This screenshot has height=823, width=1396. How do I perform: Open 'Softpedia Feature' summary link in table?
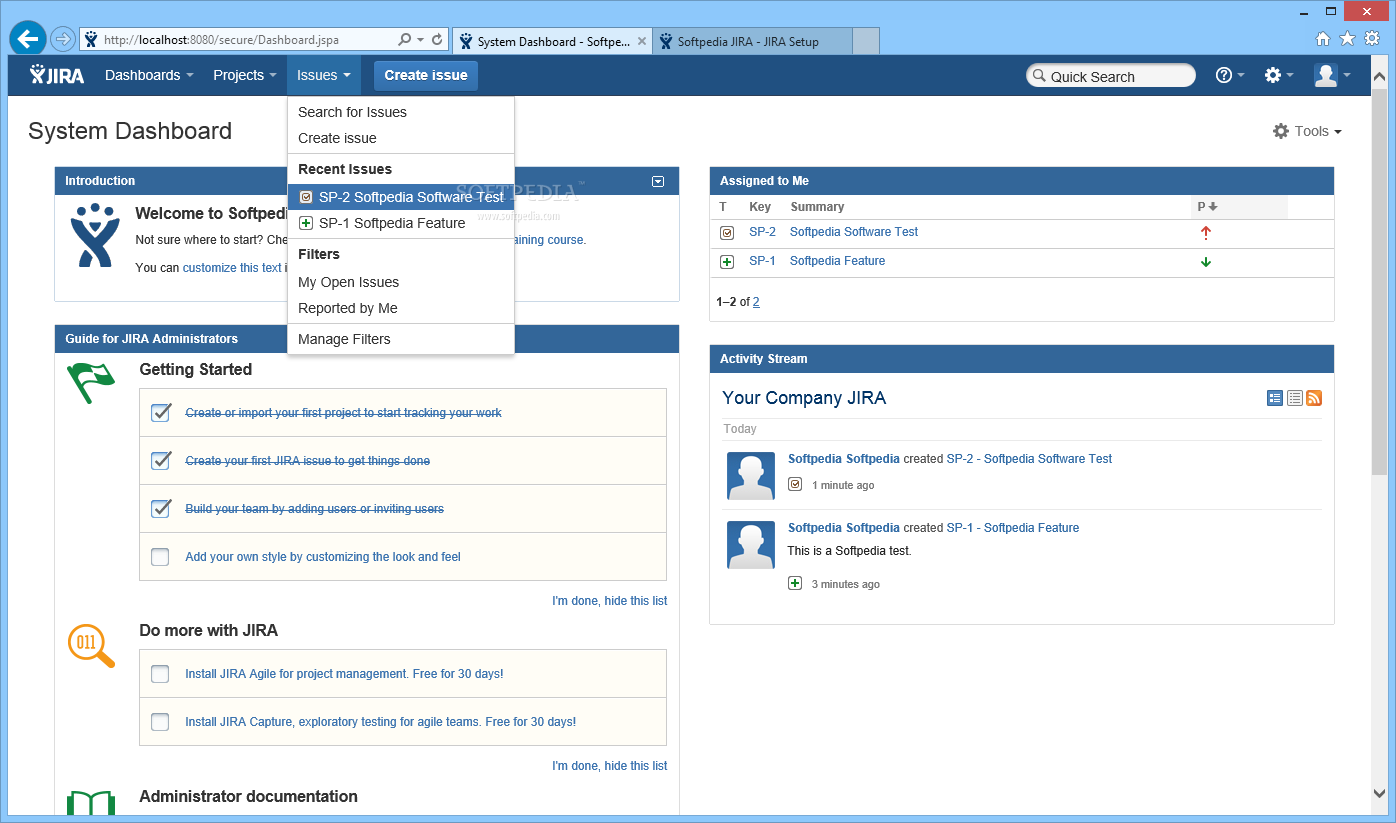837,261
